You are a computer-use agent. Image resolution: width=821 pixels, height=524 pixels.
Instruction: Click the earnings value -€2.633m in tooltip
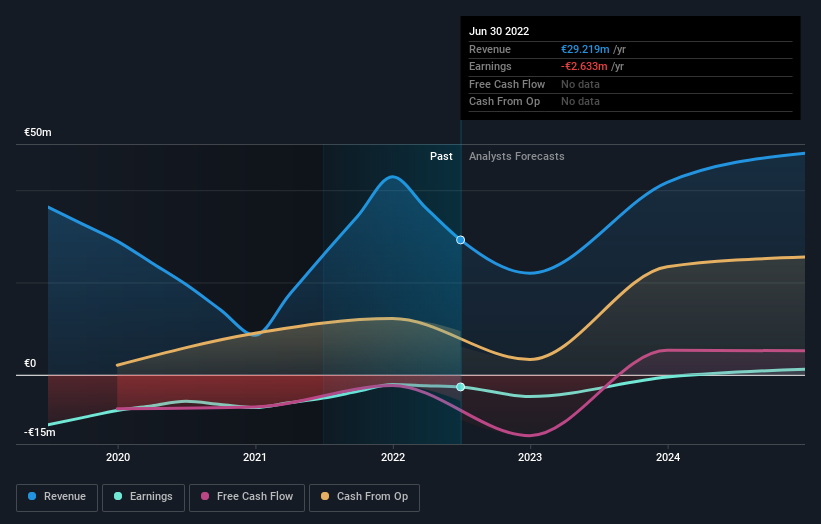pyautogui.click(x=584, y=66)
